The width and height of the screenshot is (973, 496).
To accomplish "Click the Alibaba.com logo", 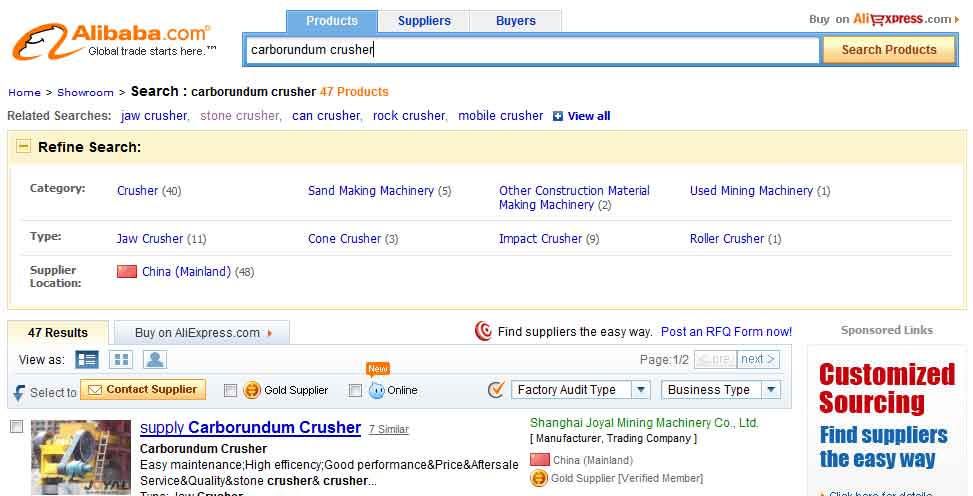I will click(112, 42).
